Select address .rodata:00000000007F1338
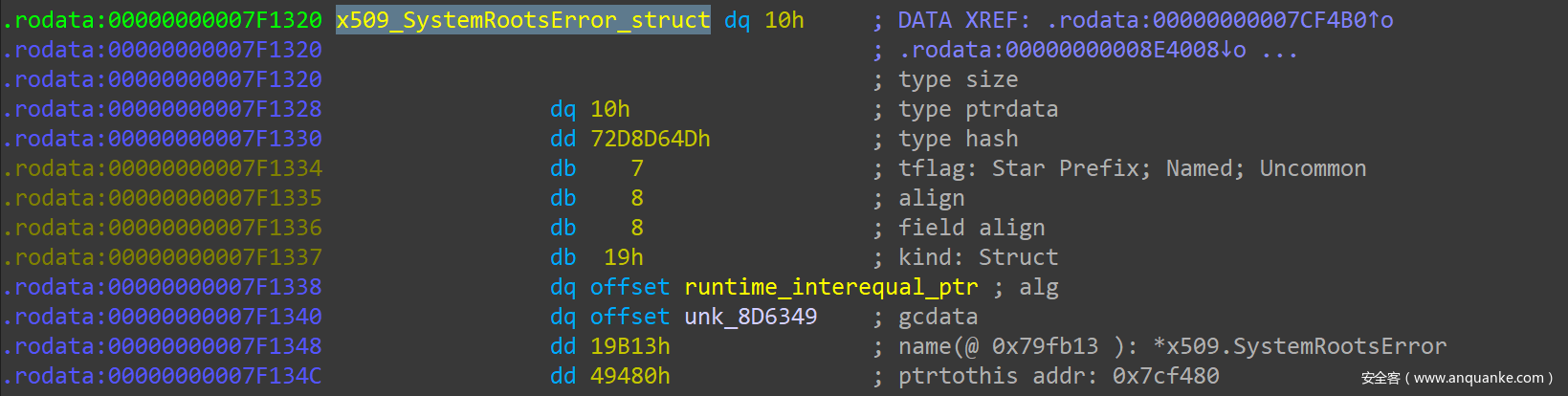1568x396 pixels. [x=163, y=287]
